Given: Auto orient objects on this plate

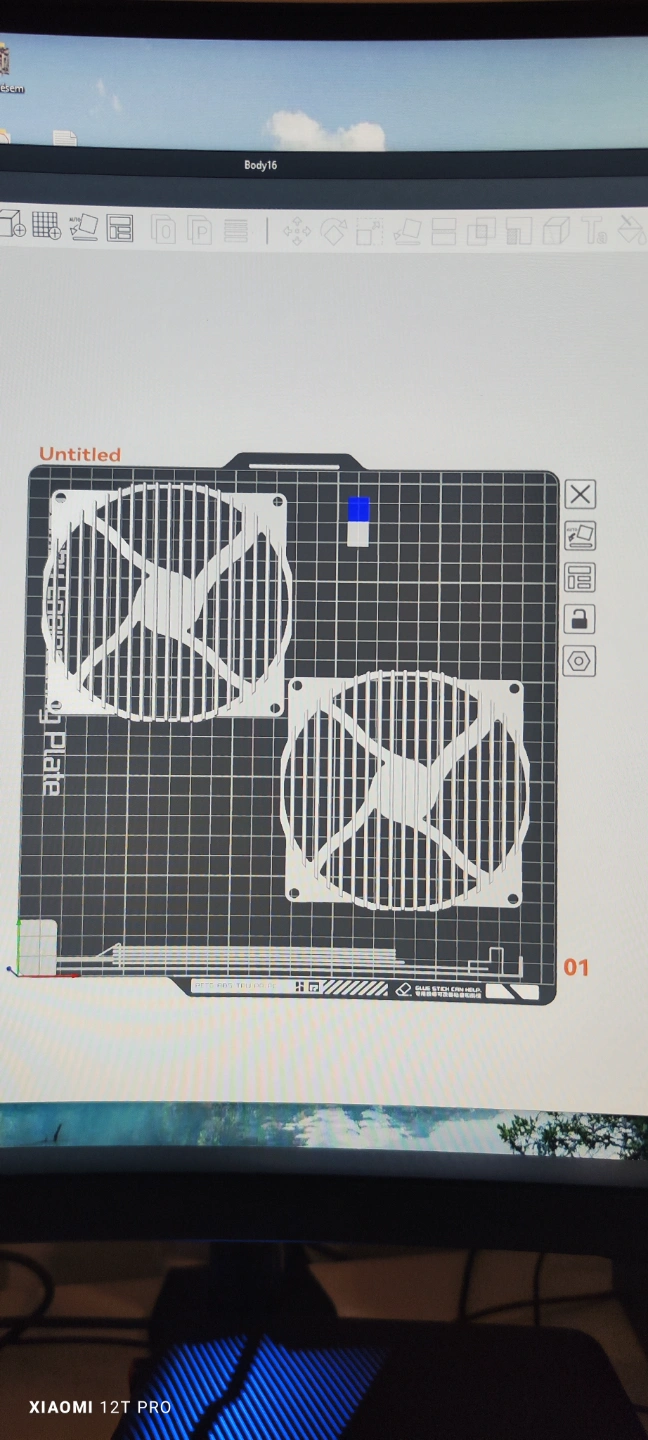Looking at the screenshot, I should click(580, 535).
